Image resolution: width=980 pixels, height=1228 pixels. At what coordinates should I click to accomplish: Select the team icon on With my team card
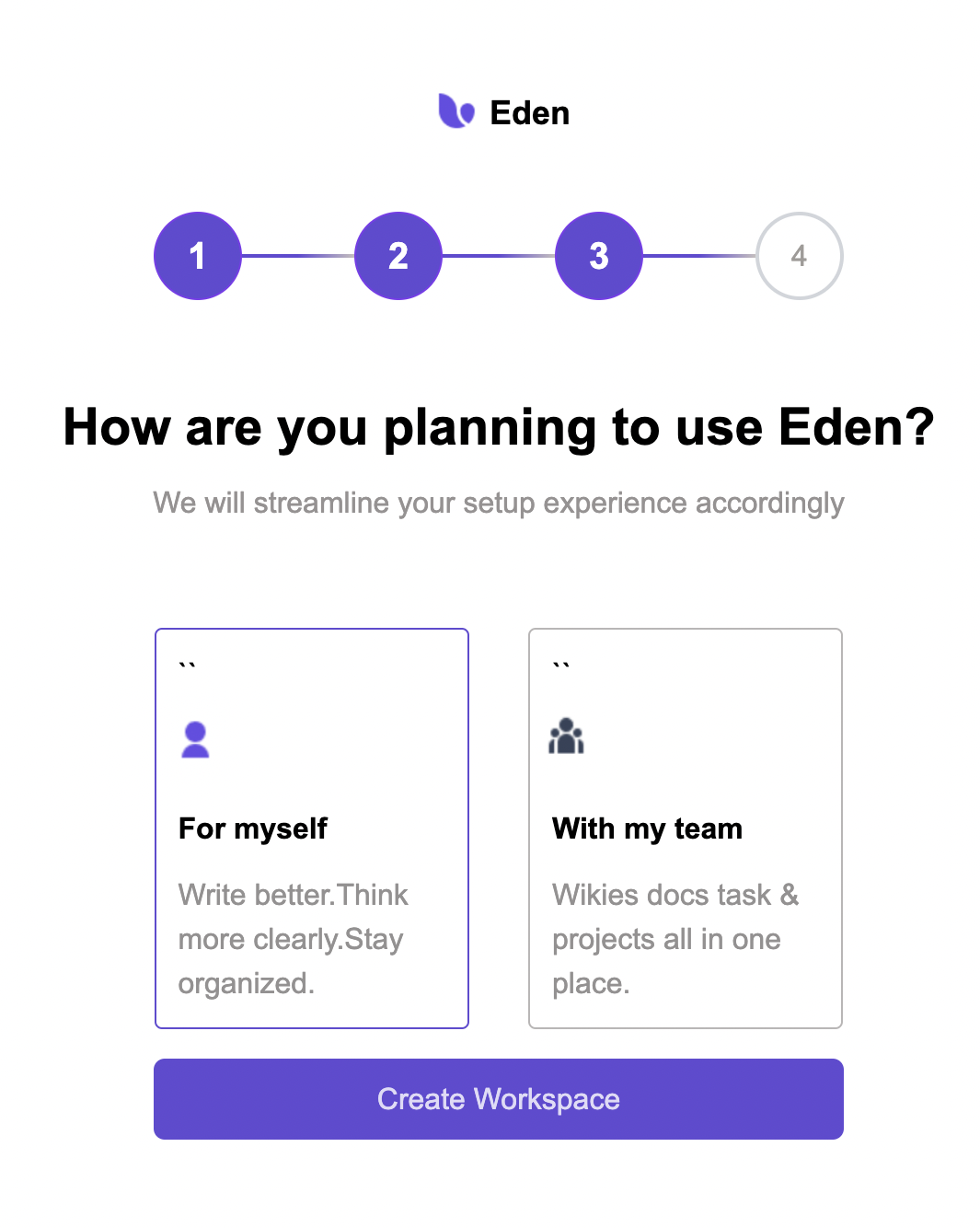tap(567, 736)
